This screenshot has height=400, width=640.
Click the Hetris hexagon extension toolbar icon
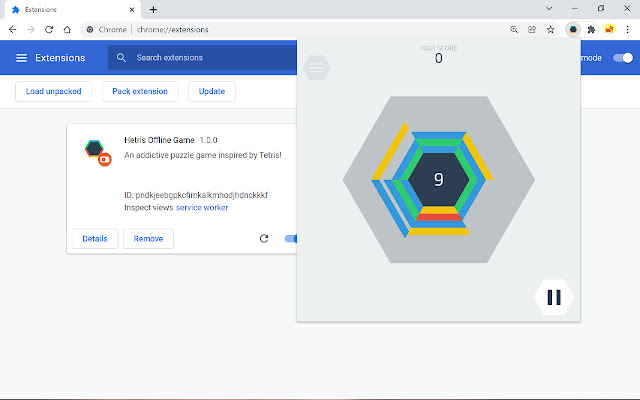click(x=573, y=29)
